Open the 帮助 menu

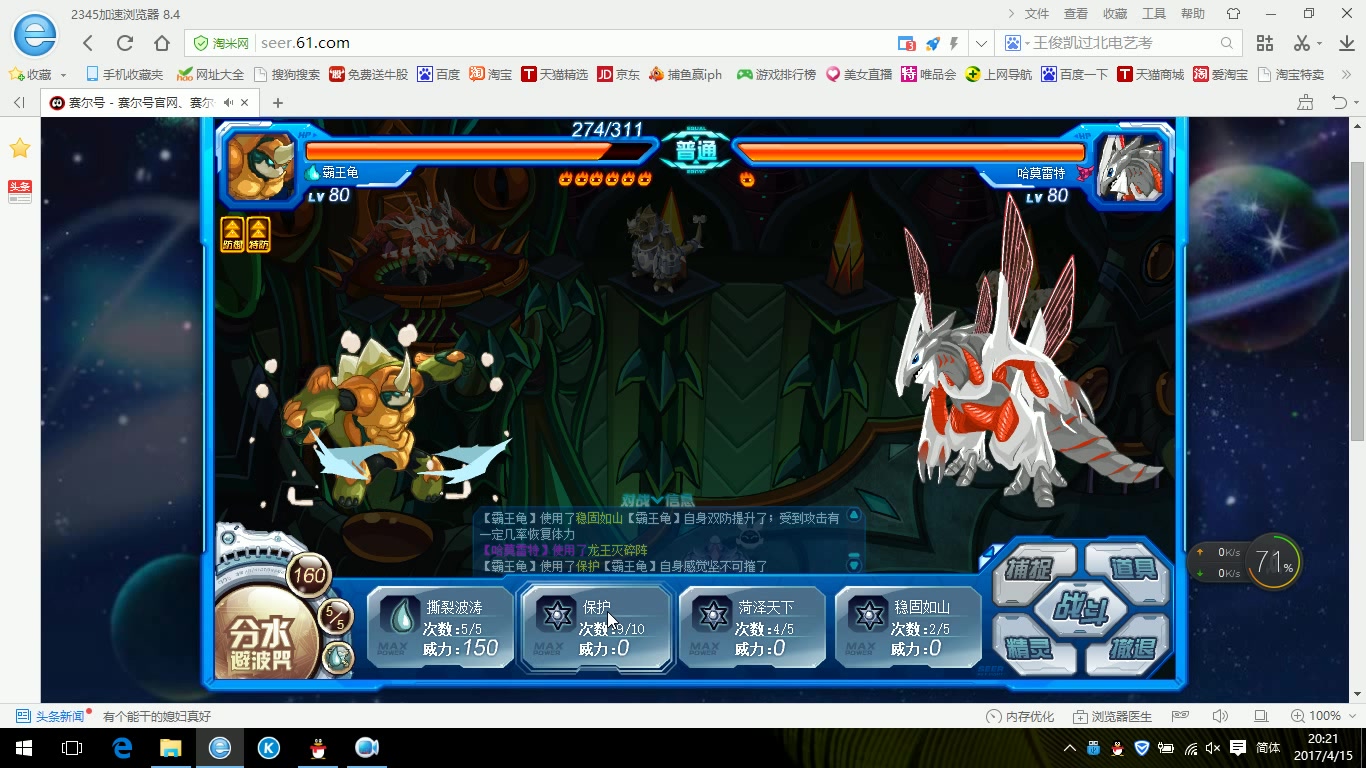pyautogui.click(x=1193, y=14)
